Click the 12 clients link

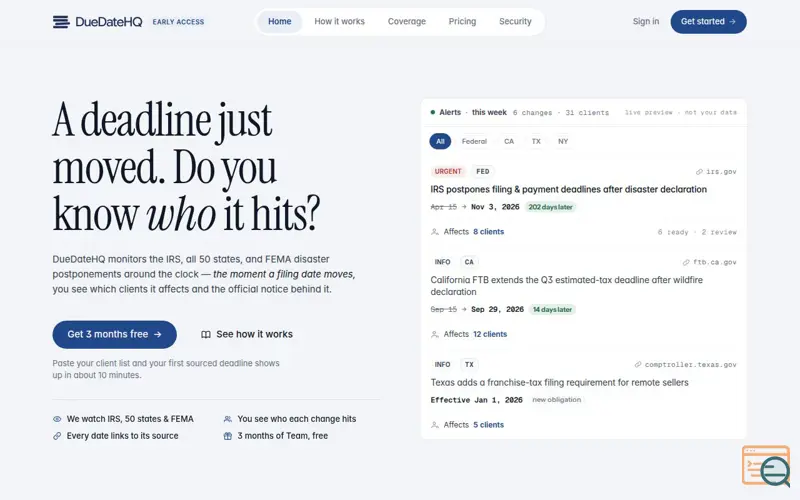click(490, 334)
